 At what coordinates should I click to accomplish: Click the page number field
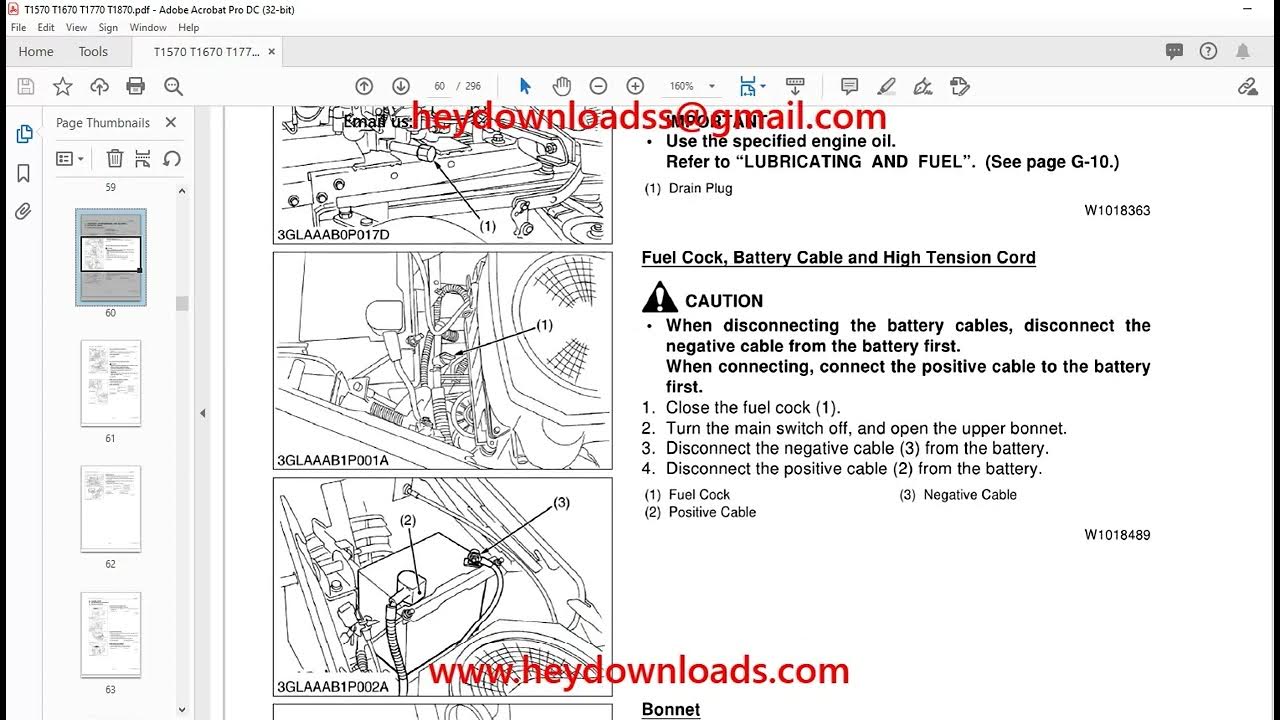pos(440,86)
